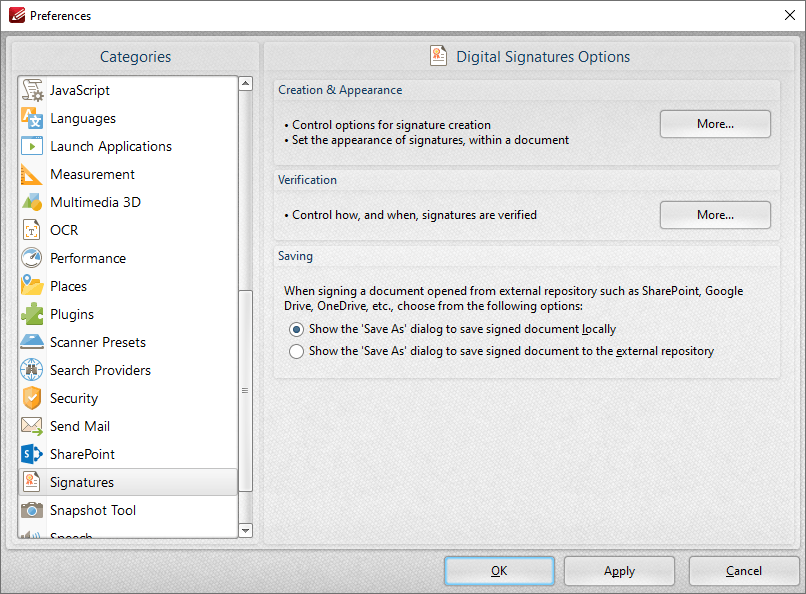Click the Saving section heading
The height and width of the screenshot is (594, 806).
click(x=295, y=256)
